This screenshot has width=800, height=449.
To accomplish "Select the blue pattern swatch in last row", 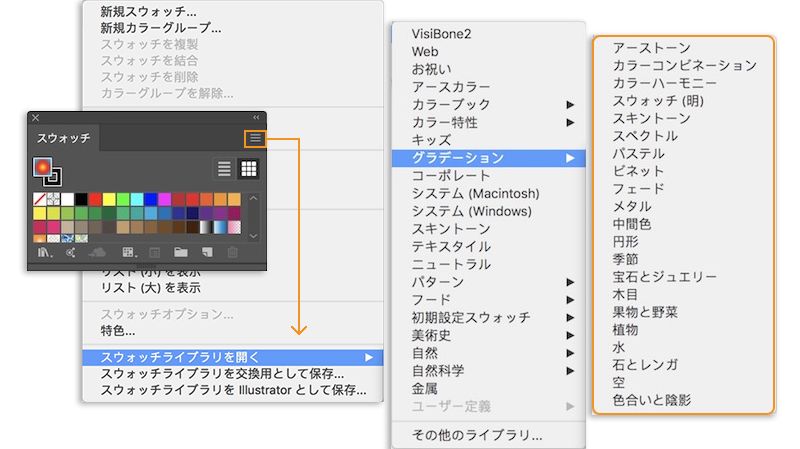I will point(67,238).
